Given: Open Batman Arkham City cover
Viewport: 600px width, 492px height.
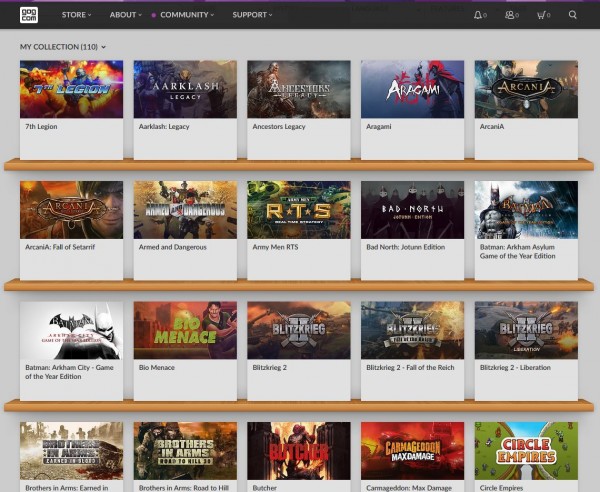Looking at the screenshot, I should point(72,330).
